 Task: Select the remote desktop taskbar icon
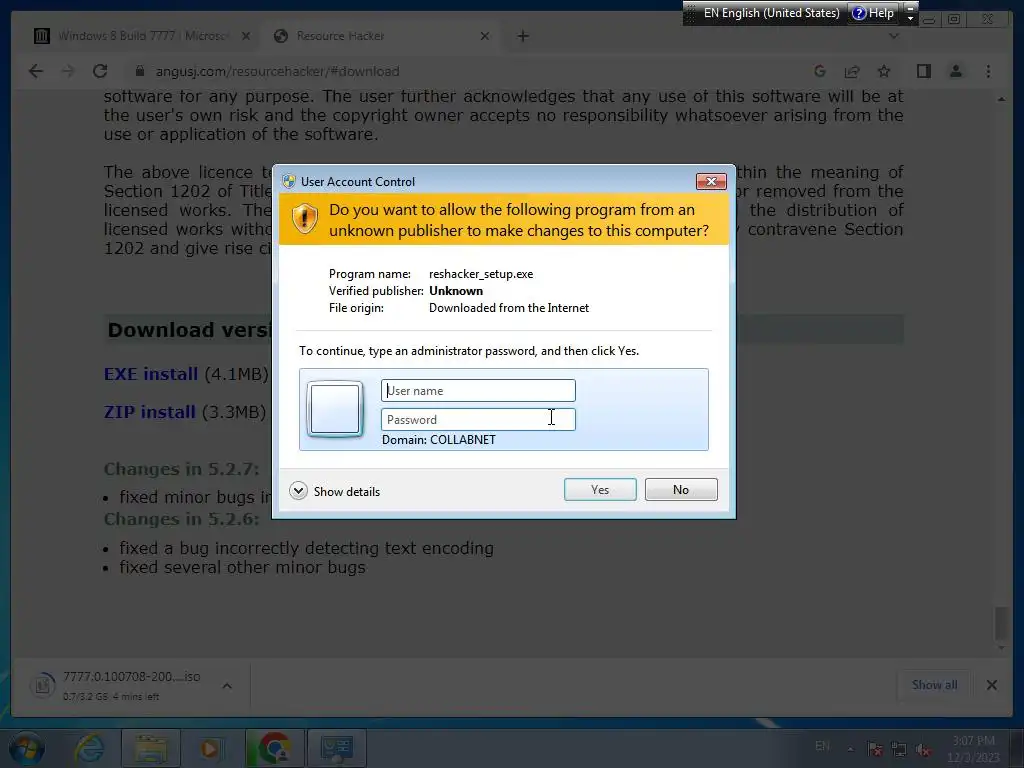click(x=337, y=748)
